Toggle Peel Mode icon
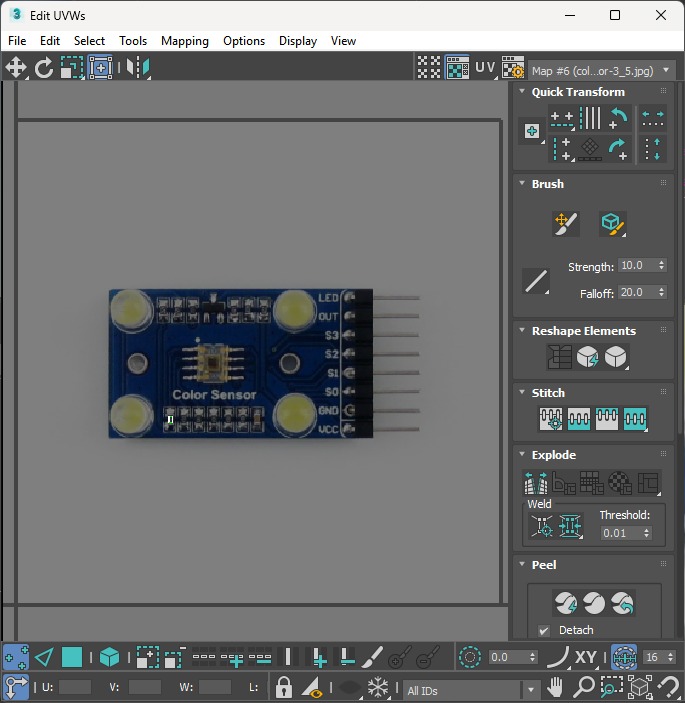685x703 pixels. (x=594, y=603)
